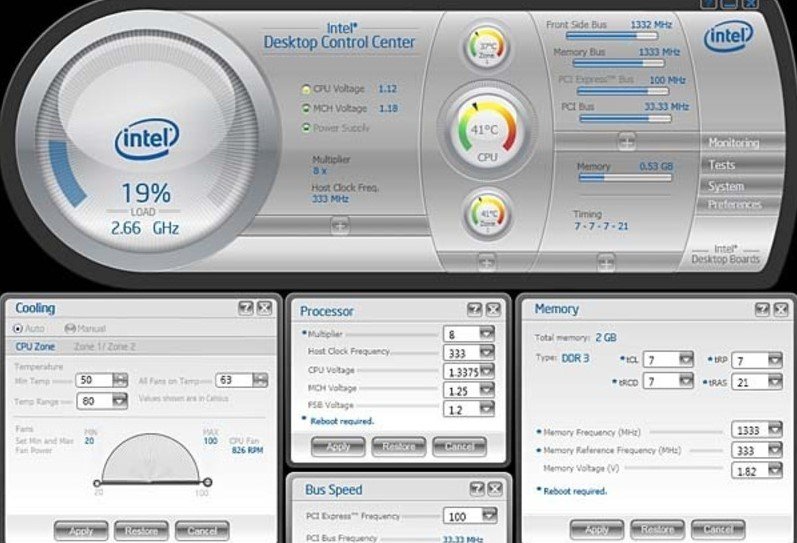The image size is (797, 543).
Task: Click the 826 RPM CPU fan value
Action: [x=247, y=450]
